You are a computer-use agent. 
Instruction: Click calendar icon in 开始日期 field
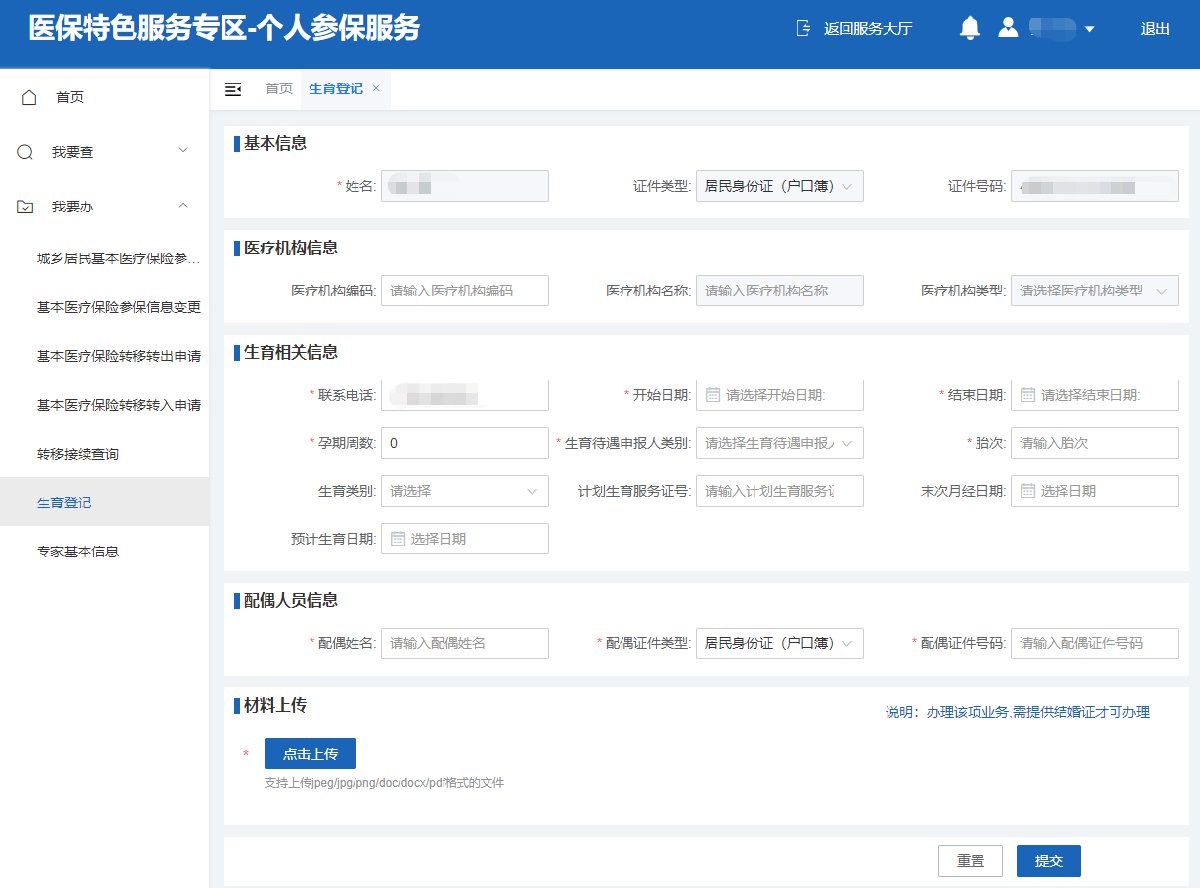pos(713,395)
